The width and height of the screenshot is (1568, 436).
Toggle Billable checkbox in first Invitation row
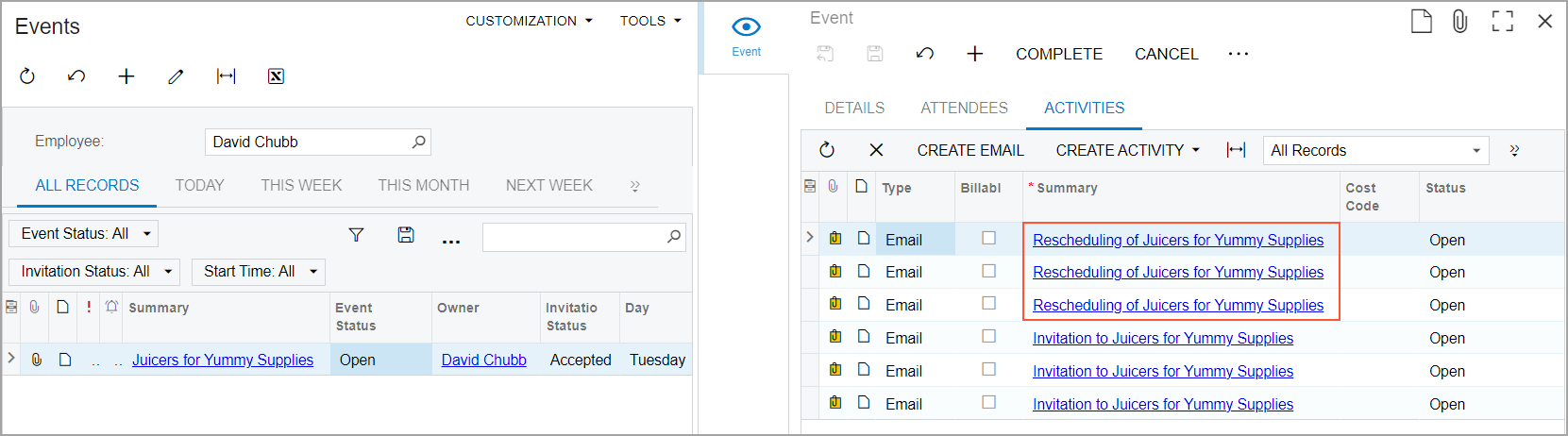[x=988, y=336]
